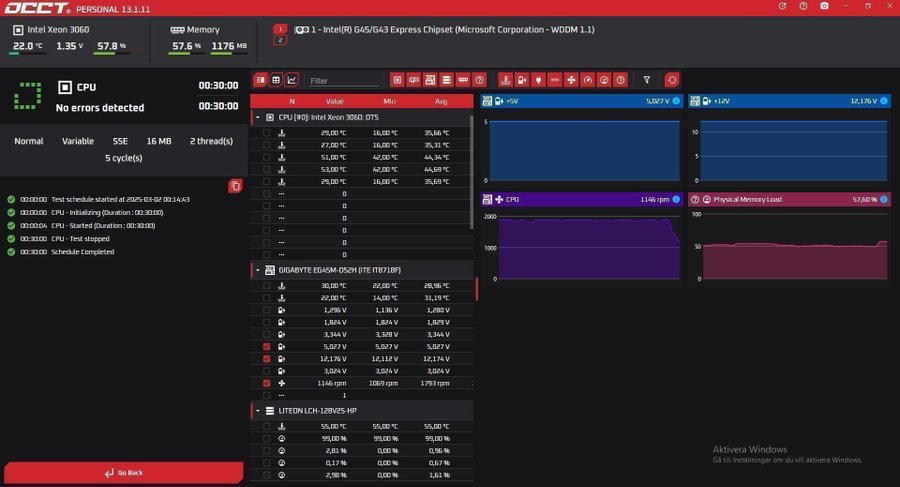Collapse the GIGABYTE EG45M-DS2H sensor group
900x487 pixels.
(257, 270)
